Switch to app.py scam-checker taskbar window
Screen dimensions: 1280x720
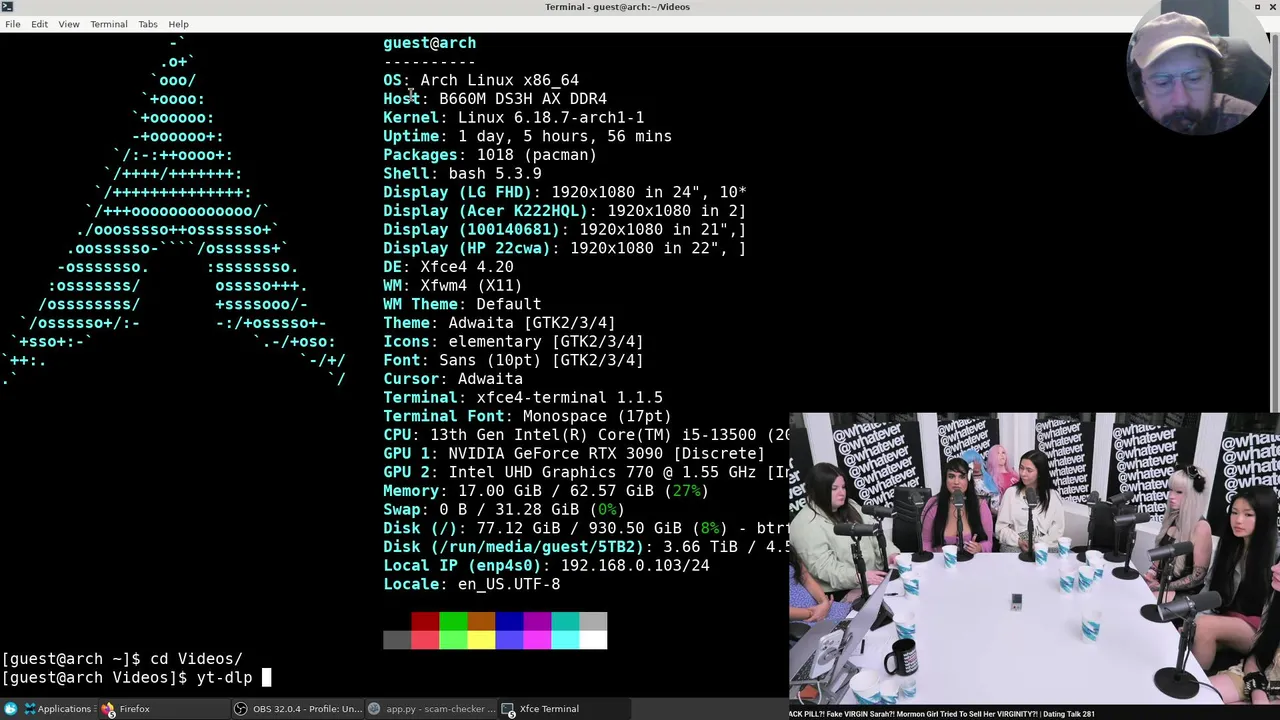pyautogui.click(x=431, y=709)
